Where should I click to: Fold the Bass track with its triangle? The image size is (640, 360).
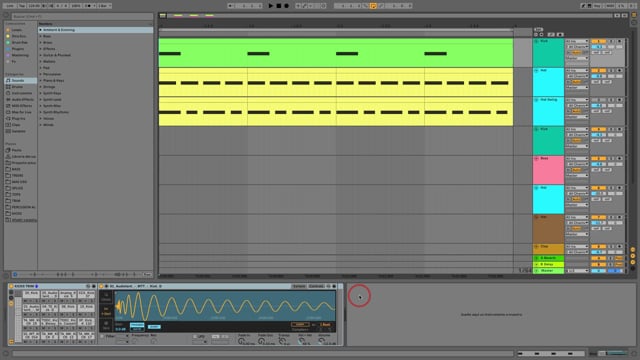pyautogui.click(x=536, y=159)
